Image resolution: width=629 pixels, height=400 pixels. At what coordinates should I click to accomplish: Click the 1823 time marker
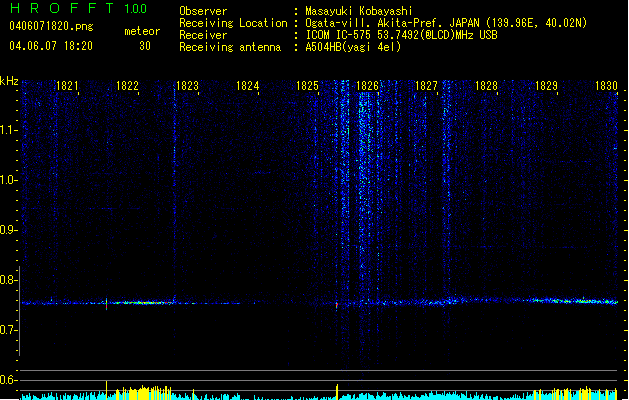pos(187,86)
